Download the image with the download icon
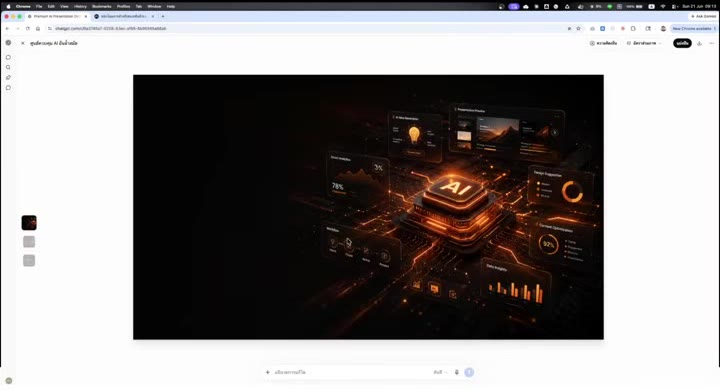720x390 pixels. pos(699,43)
